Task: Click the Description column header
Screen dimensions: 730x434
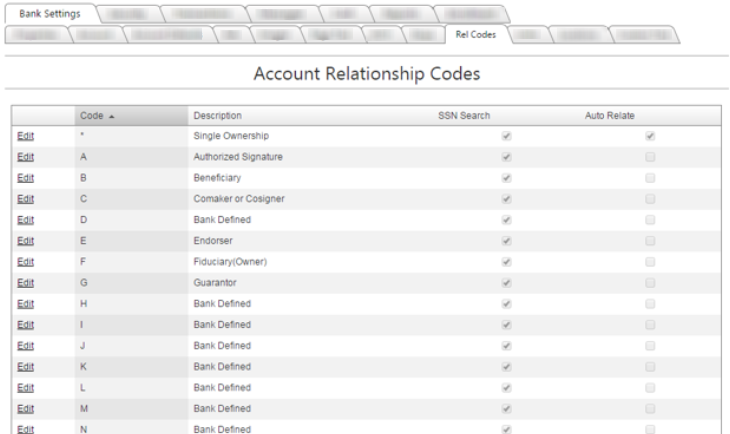Action: [x=217, y=116]
